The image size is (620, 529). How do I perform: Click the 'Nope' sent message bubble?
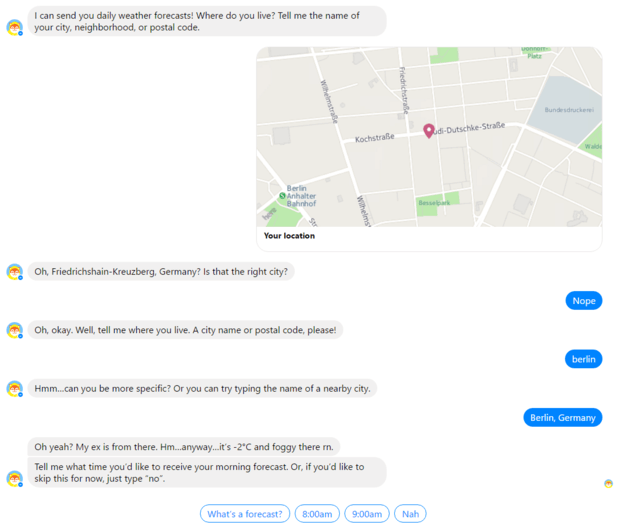pos(584,301)
